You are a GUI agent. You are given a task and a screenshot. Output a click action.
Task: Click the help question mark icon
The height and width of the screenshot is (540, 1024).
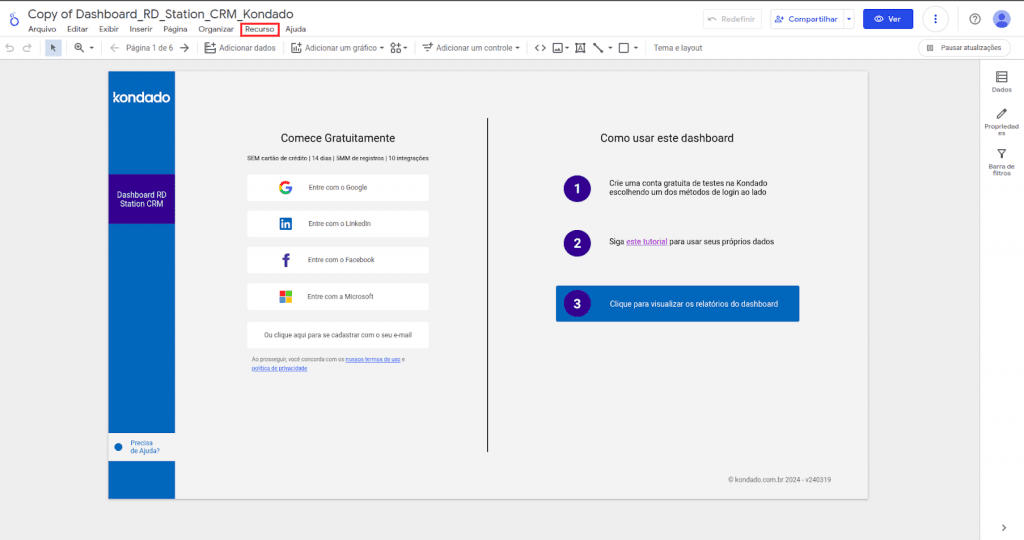[x=975, y=19]
